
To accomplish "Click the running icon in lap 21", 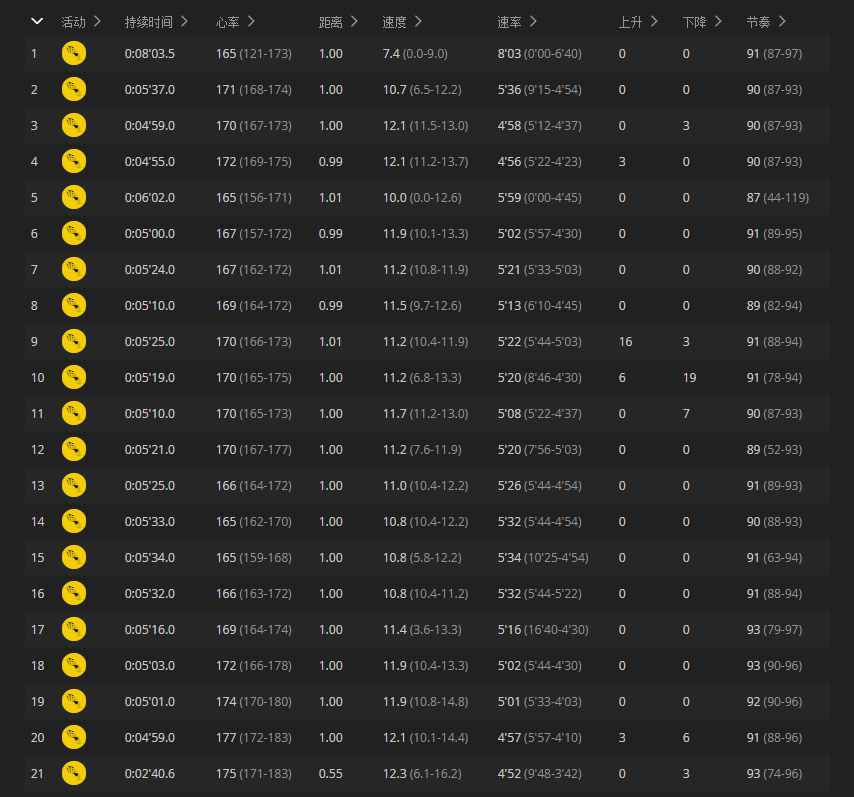I will (x=74, y=773).
